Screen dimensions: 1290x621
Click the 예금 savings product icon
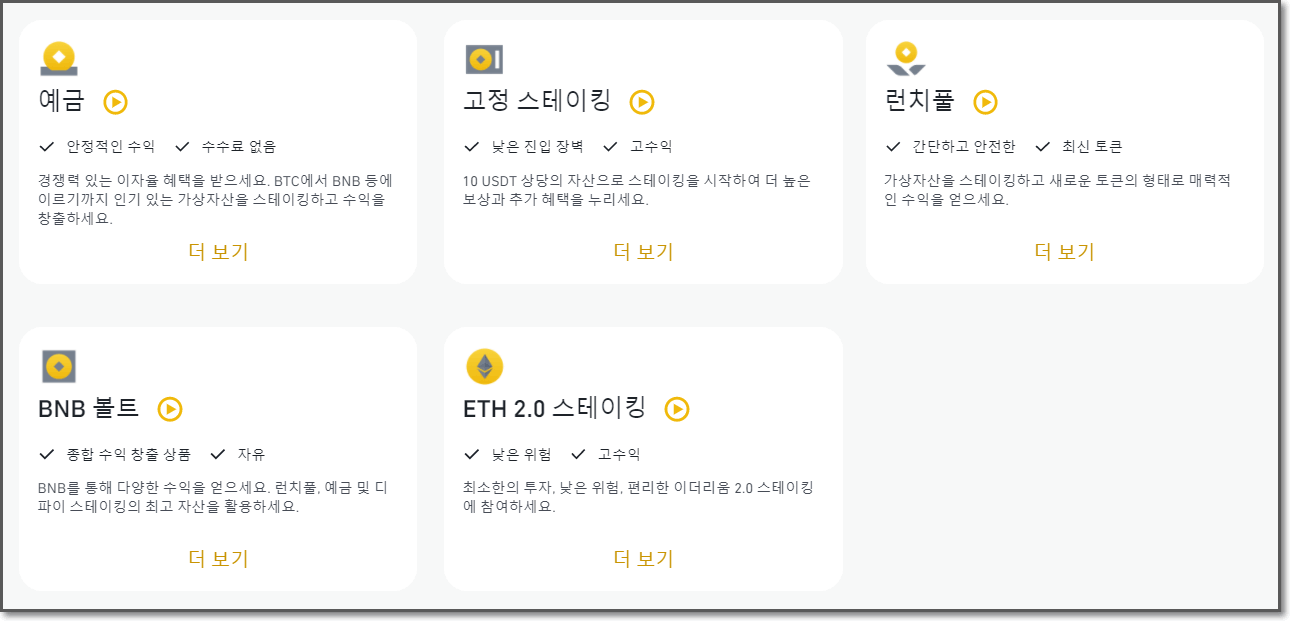tap(57, 58)
